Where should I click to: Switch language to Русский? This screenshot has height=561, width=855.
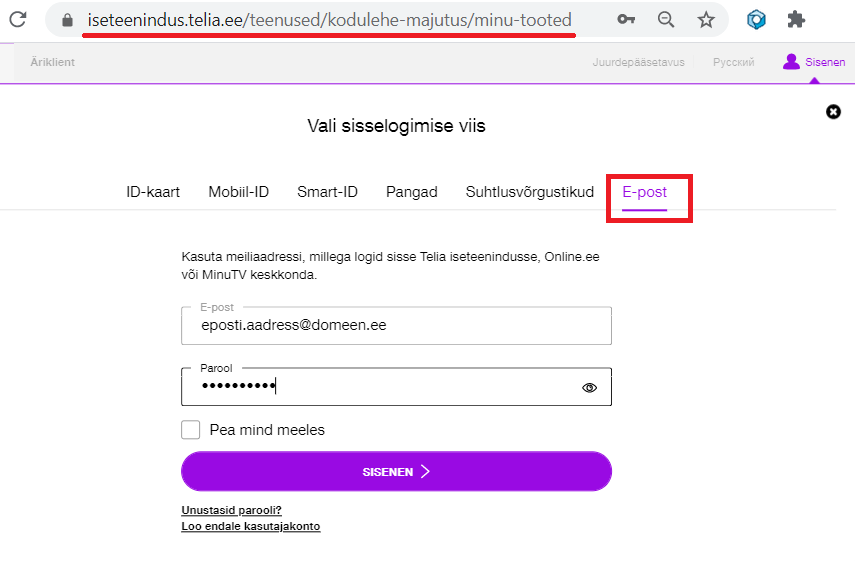point(733,62)
